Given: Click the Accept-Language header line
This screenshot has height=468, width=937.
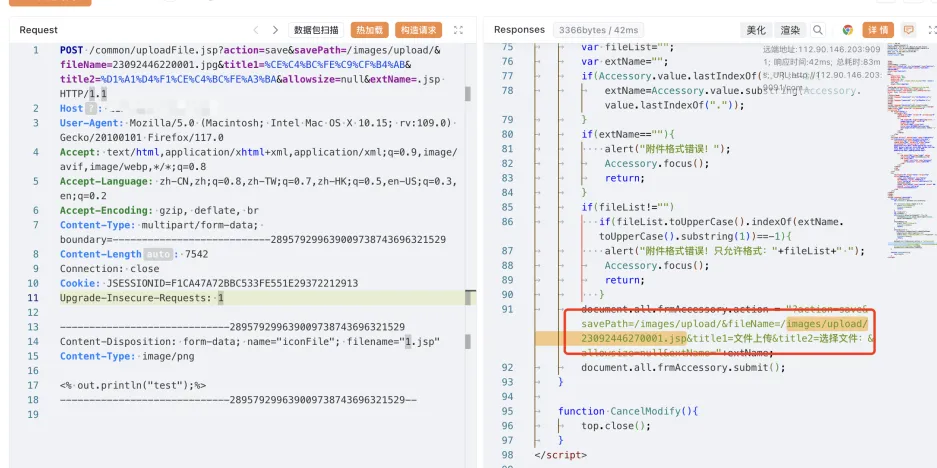Looking at the screenshot, I should coord(259,188).
